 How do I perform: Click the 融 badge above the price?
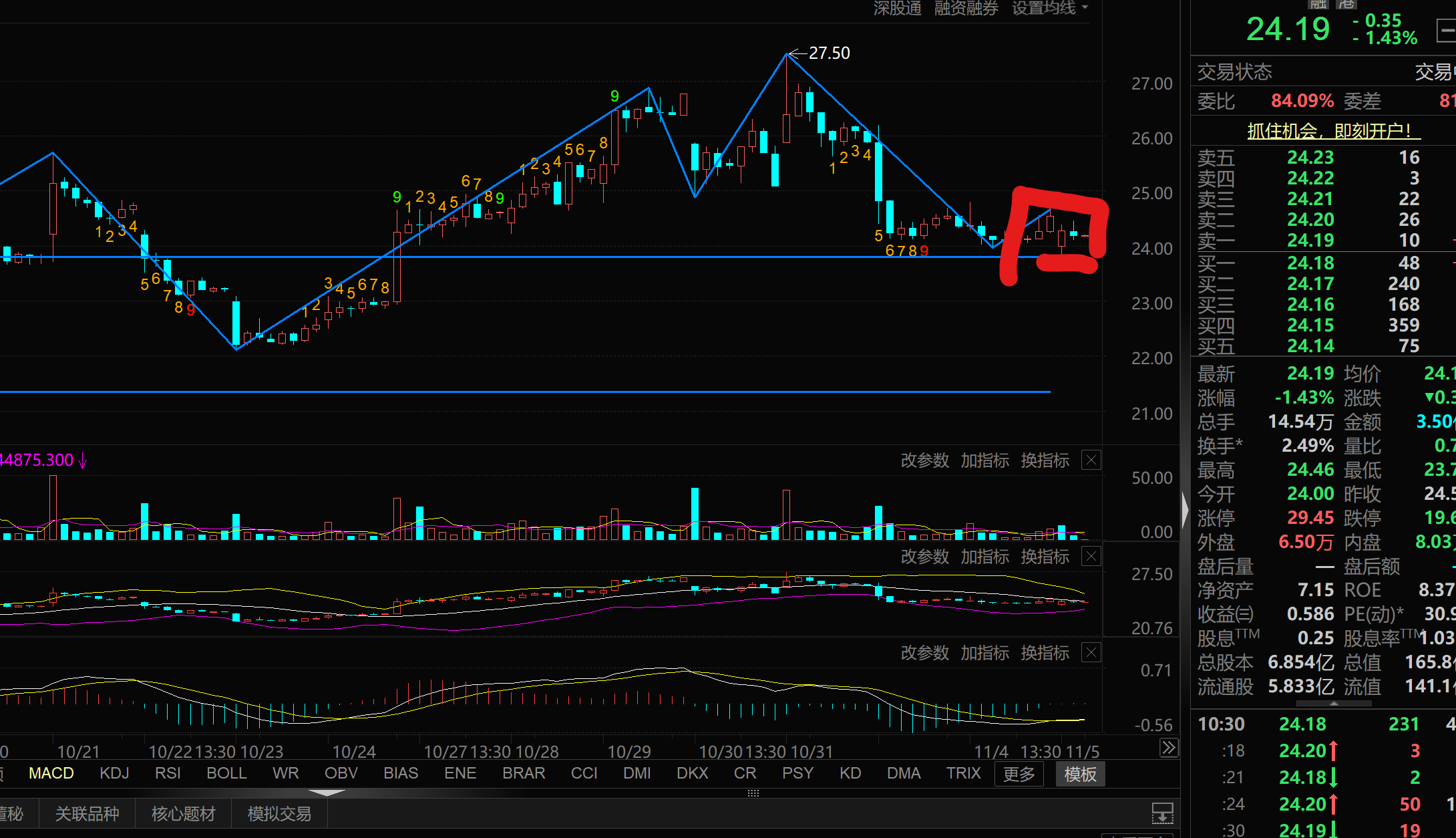point(1318,4)
